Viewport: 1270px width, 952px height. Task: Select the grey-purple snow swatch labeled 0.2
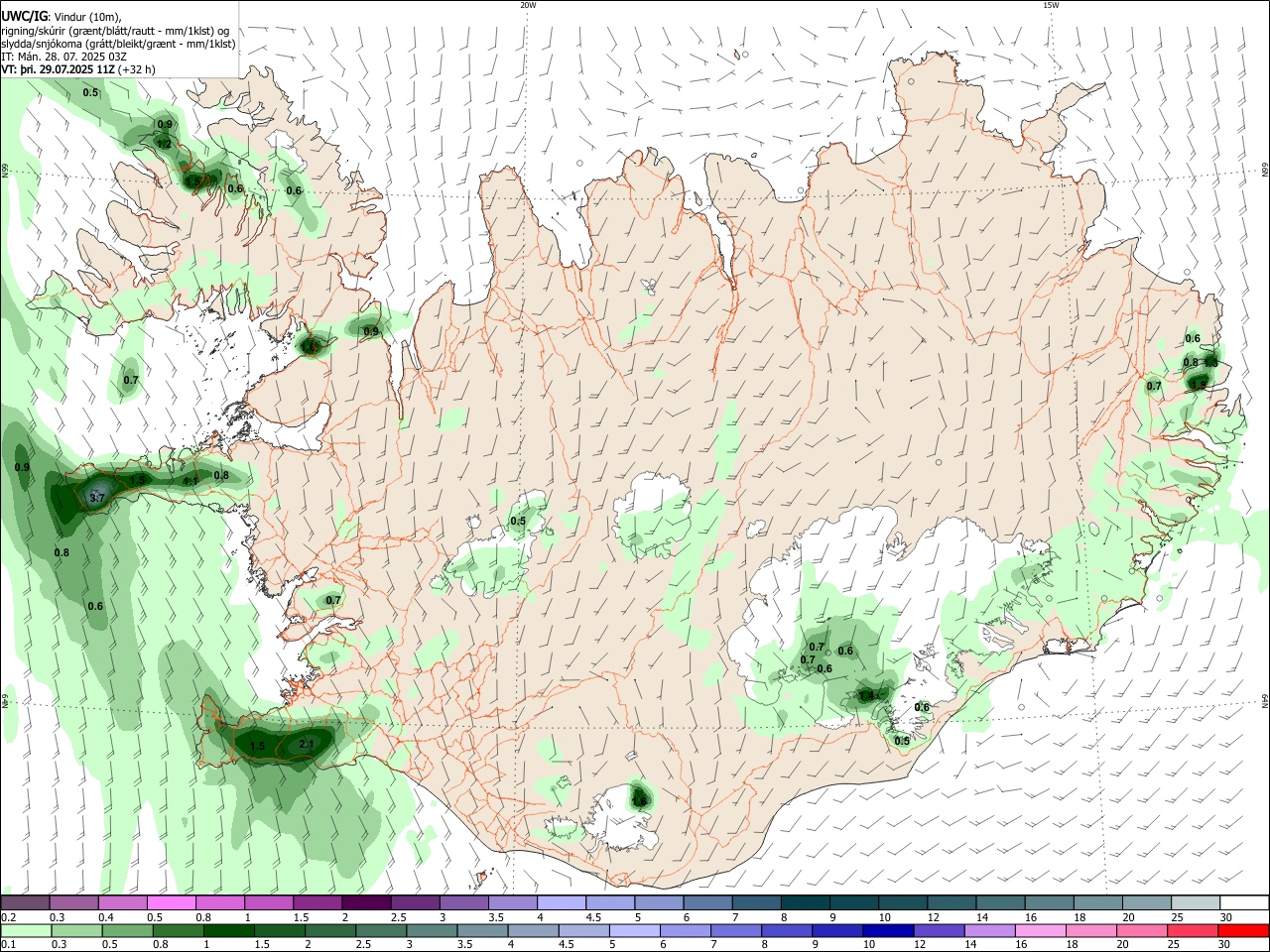click(x=25, y=902)
